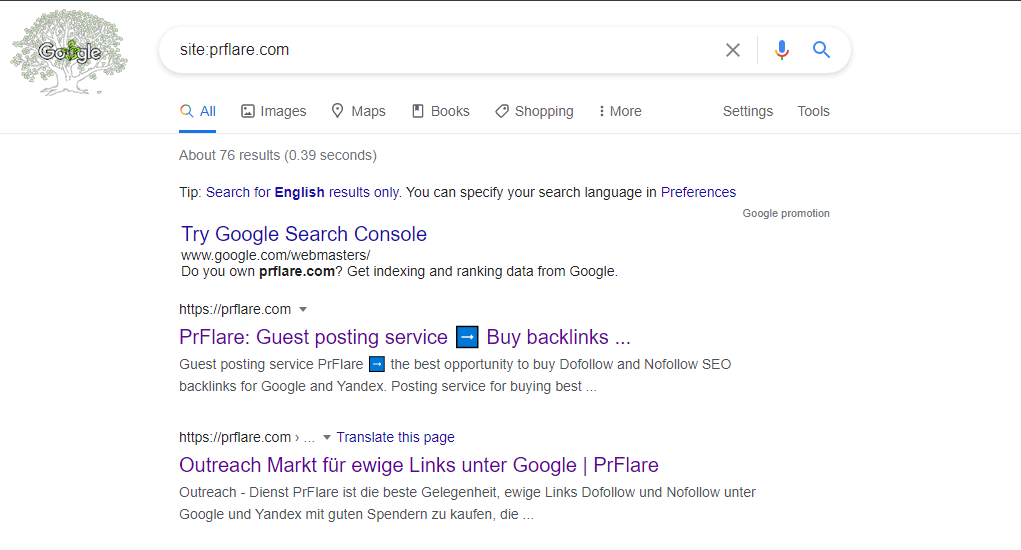Start voice search with microphone icon
Image resolution: width=1021 pixels, height=550 pixels.
click(782, 50)
